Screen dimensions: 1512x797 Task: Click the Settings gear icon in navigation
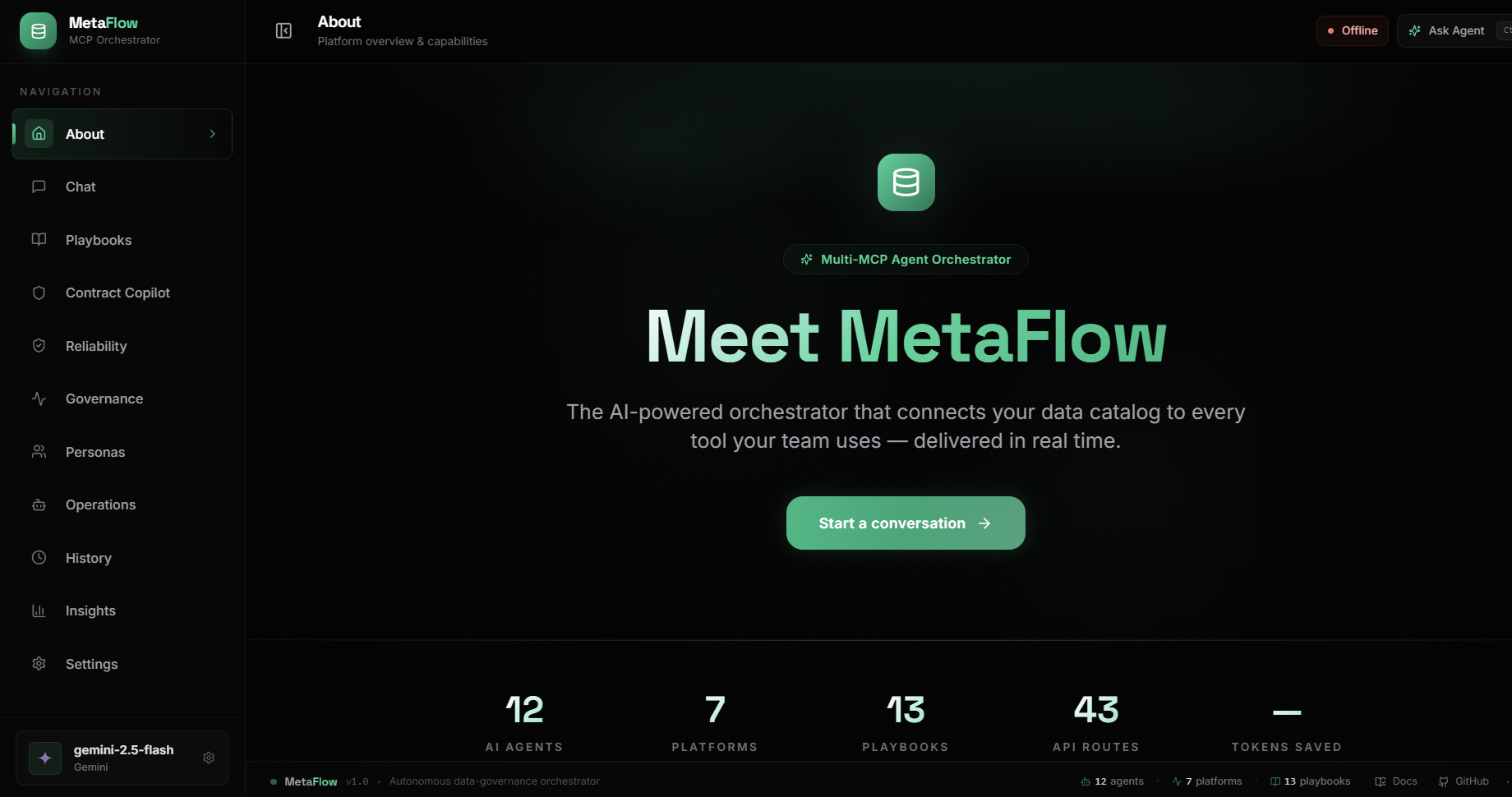[x=39, y=664]
